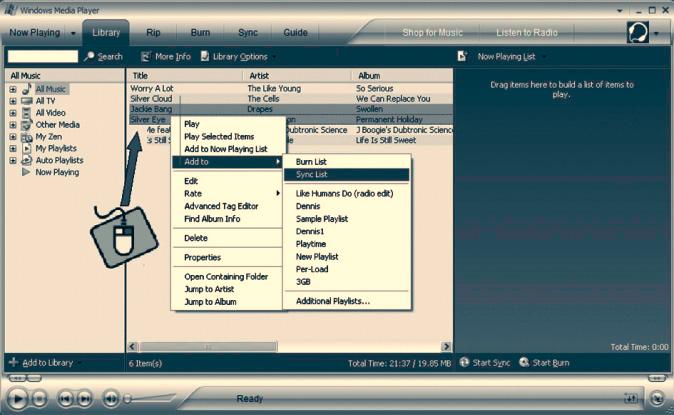The height and width of the screenshot is (415, 674).
Task: Select Auto Playlists in tree
Action: [59, 160]
